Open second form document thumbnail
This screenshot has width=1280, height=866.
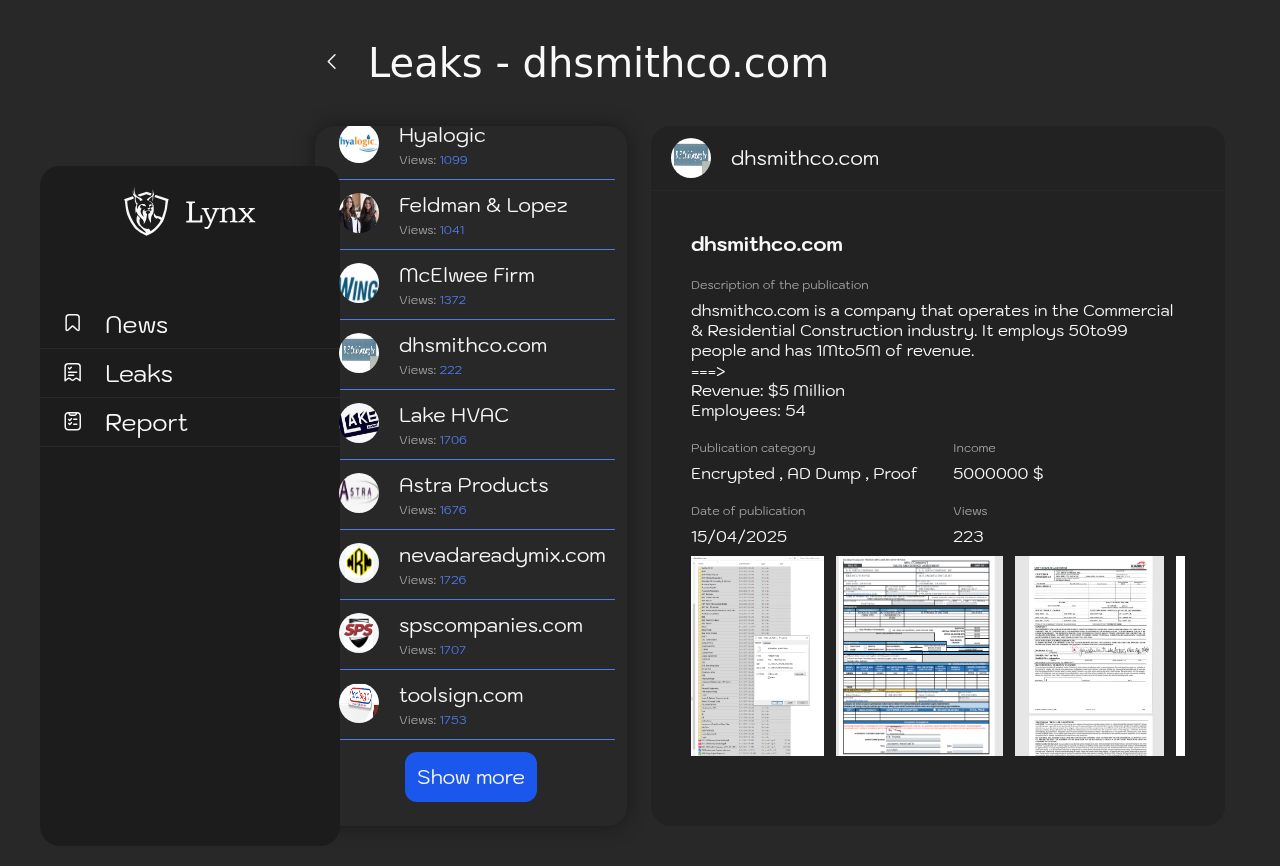pos(919,656)
